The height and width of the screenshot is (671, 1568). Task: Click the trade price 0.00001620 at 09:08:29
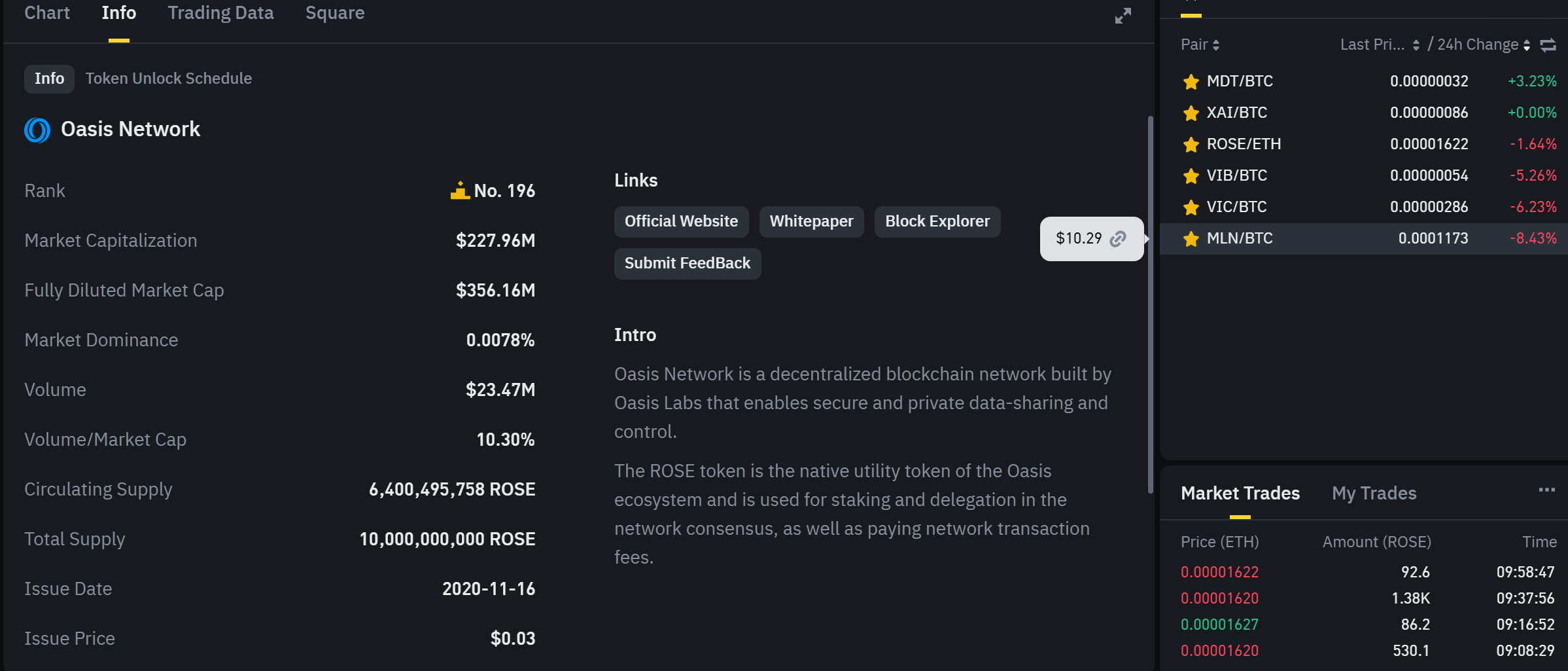coord(1219,651)
